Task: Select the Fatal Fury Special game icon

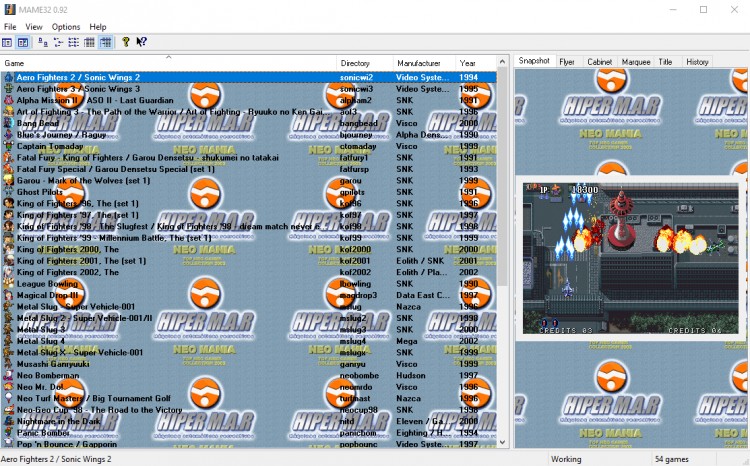Action: tap(9, 169)
